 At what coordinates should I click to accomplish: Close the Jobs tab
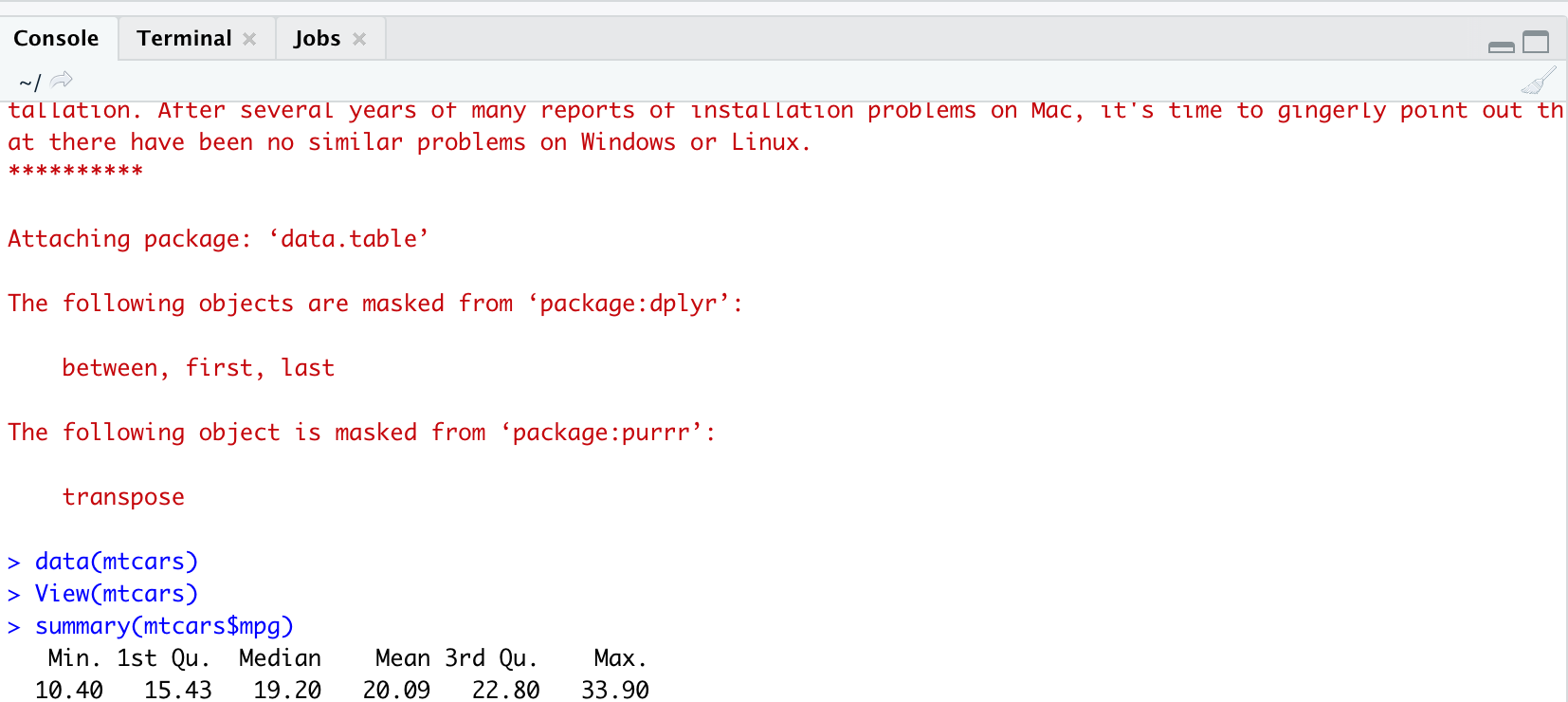[x=359, y=39]
